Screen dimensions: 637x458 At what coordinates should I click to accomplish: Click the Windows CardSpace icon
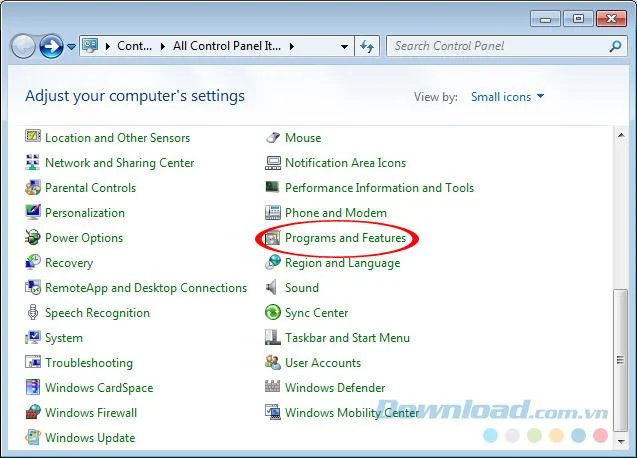(32, 387)
